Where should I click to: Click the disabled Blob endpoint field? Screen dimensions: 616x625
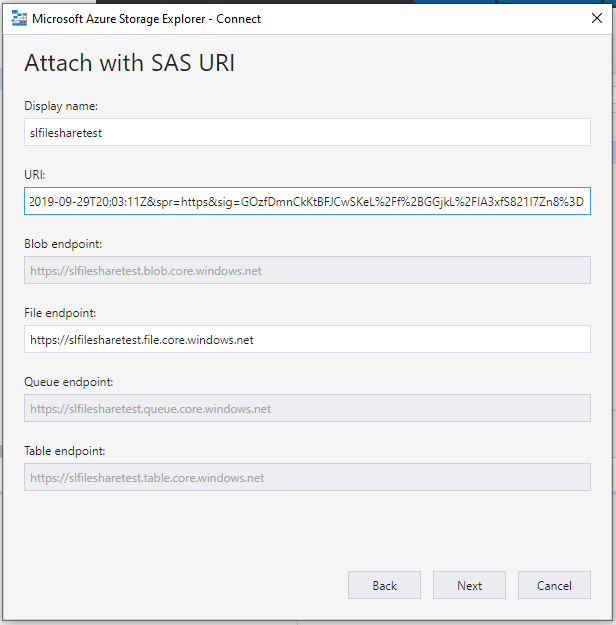point(307,270)
